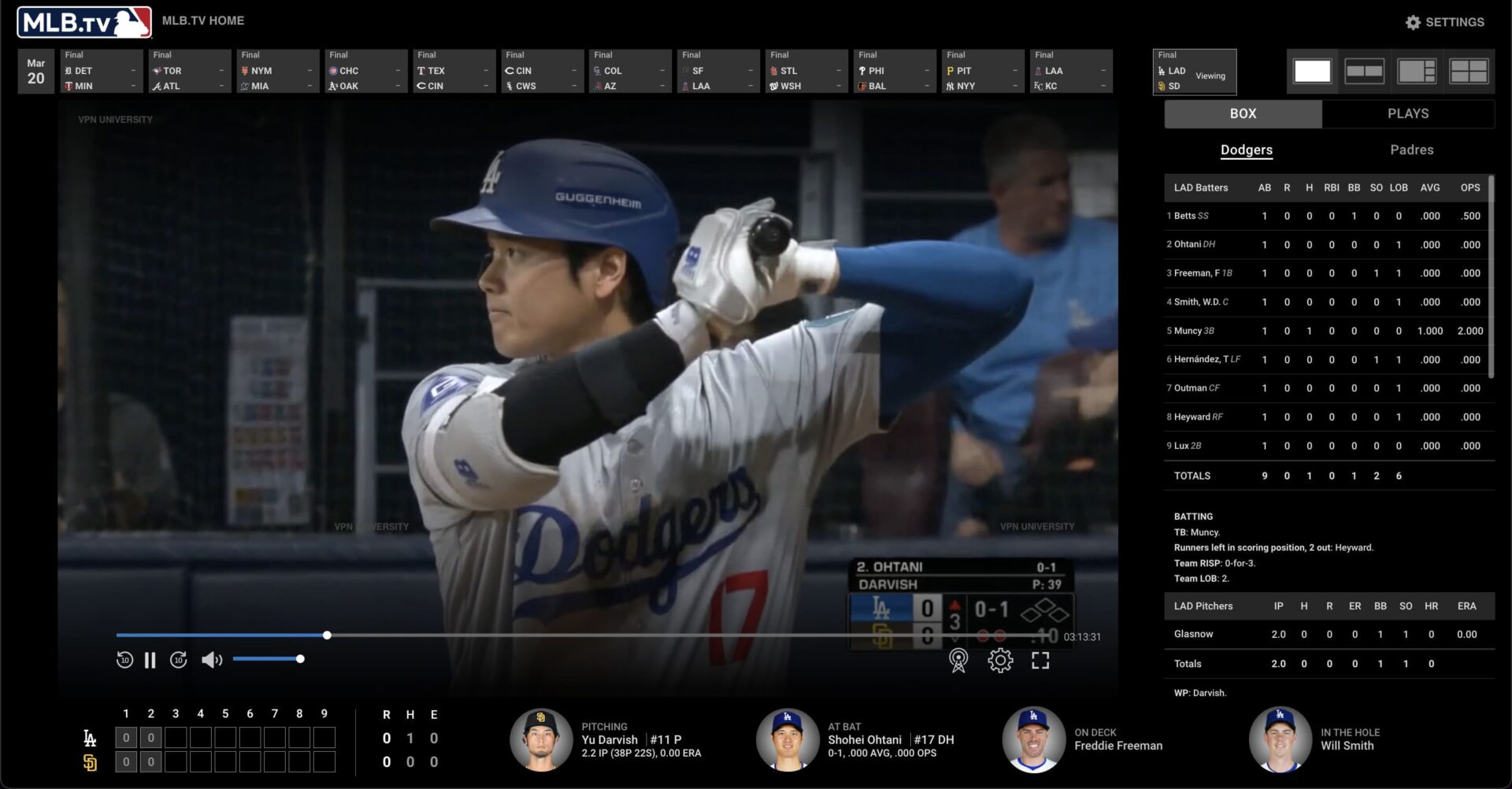This screenshot has height=789, width=1512.
Task: Go to MLB.TV HOME
Action: (x=202, y=20)
